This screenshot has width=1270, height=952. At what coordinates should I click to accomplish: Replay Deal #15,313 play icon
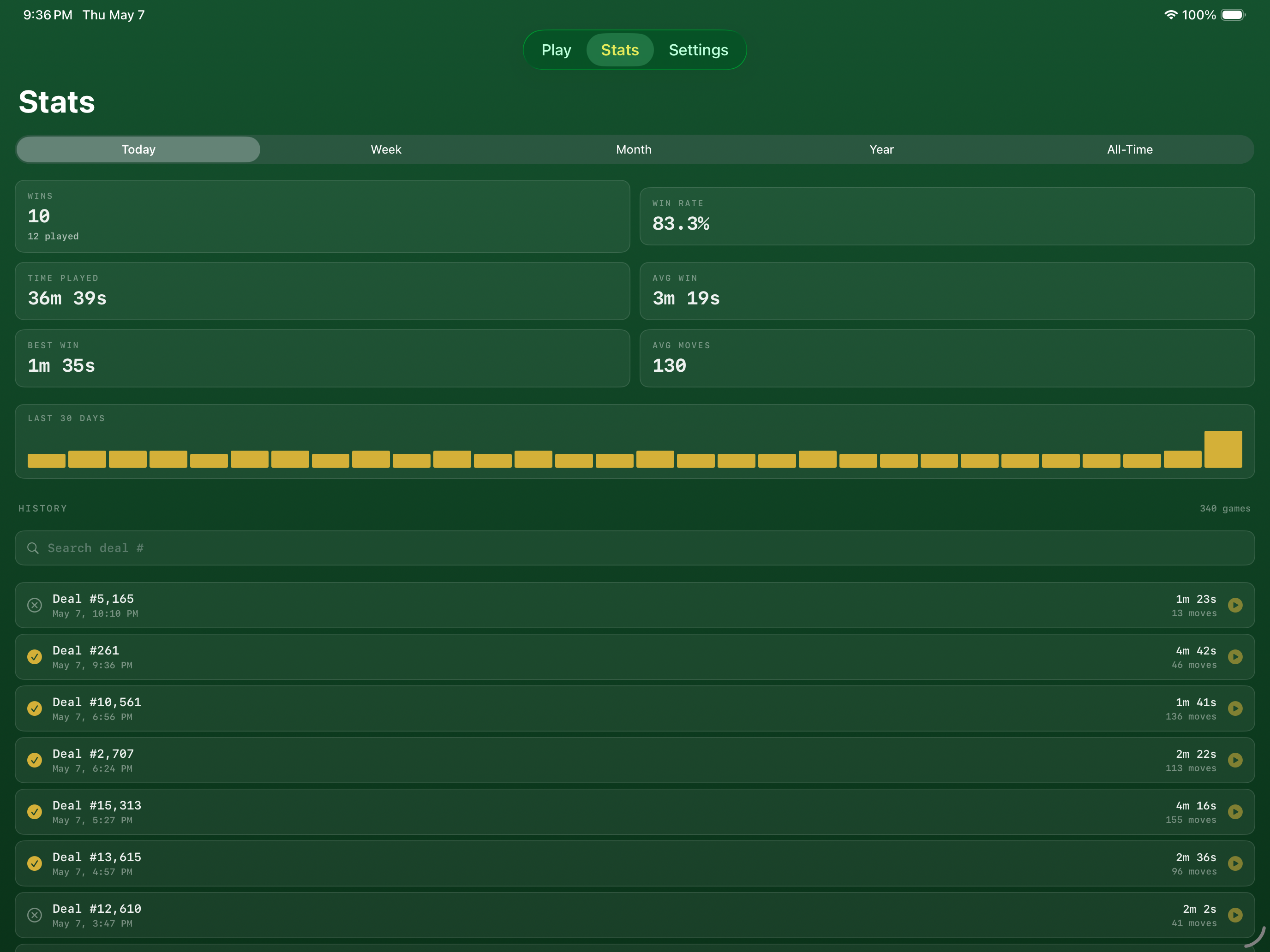(x=1235, y=811)
